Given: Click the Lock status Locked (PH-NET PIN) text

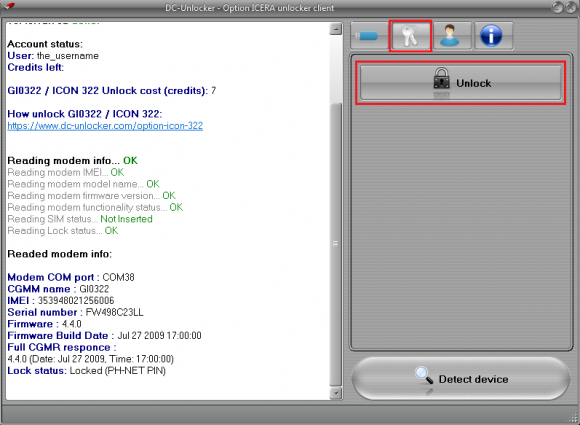Looking at the screenshot, I should (x=87, y=371).
